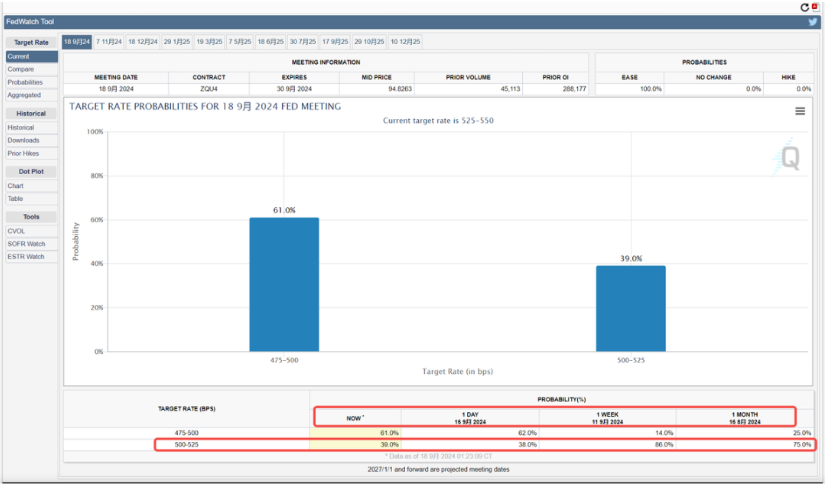Click the 45,113 prior volume value
827x492 pixels.
click(511, 89)
